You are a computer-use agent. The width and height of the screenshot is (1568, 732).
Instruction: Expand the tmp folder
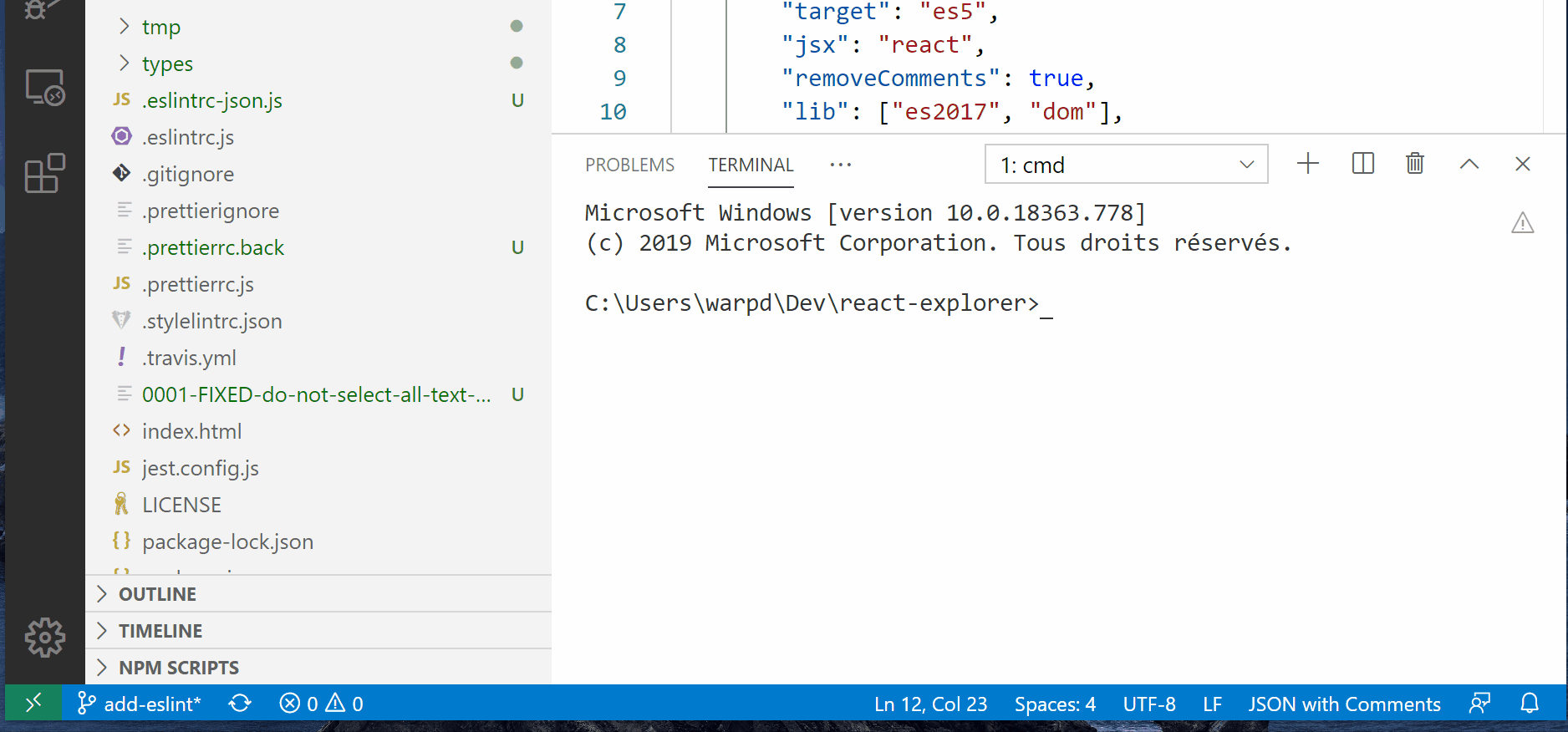click(x=124, y=26)
